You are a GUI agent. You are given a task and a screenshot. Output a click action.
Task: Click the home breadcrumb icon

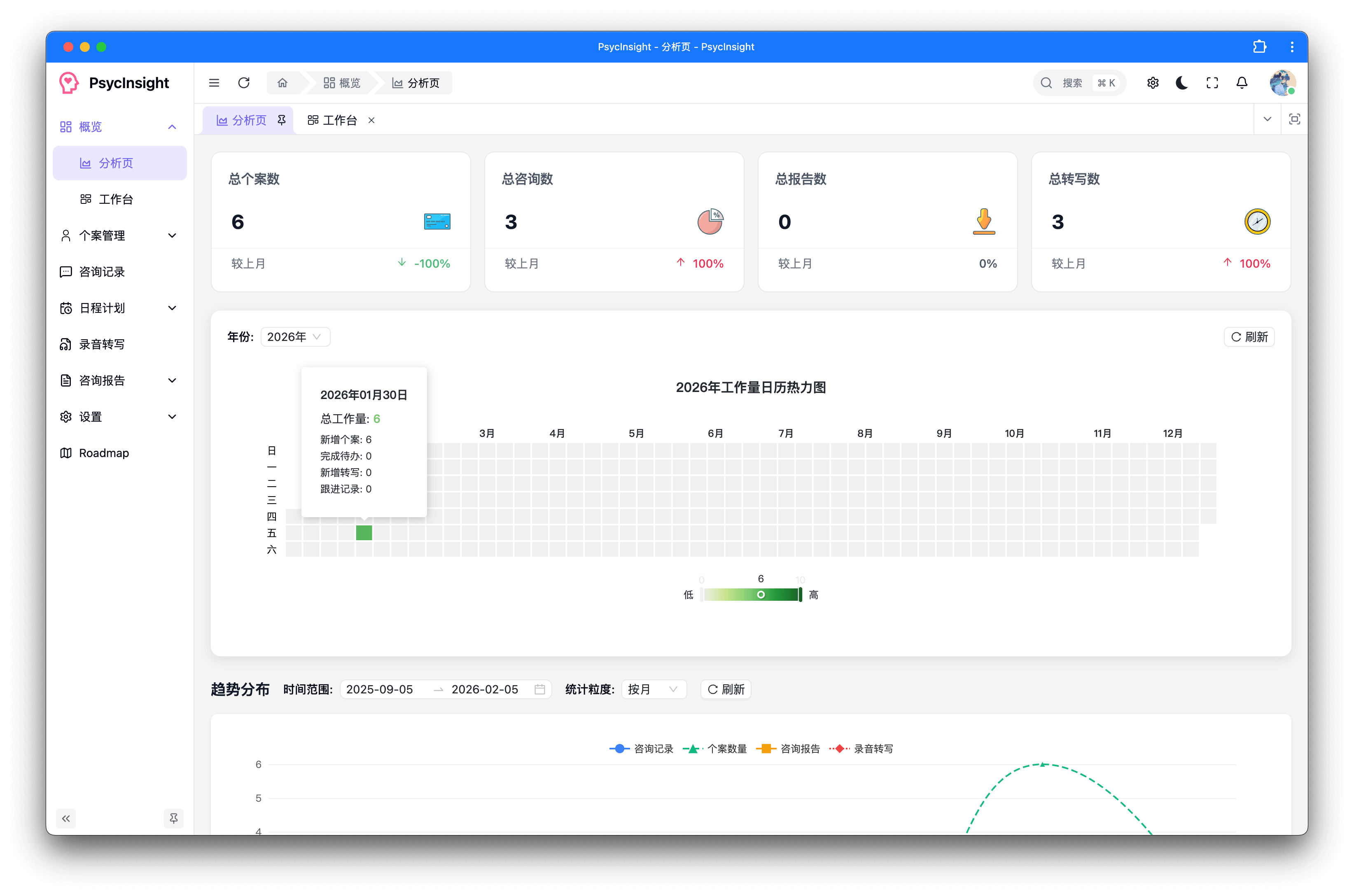[282, 83]
